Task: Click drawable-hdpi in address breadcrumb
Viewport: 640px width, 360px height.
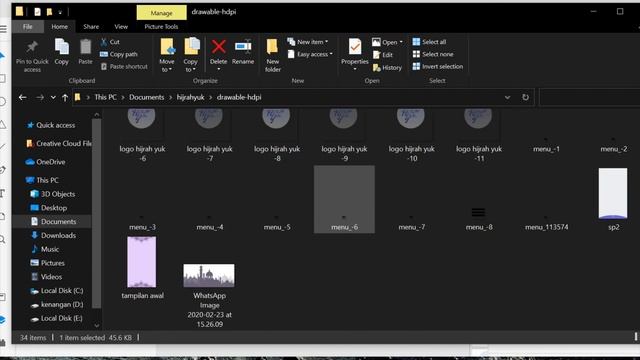Action: click(x=239, y=97)
